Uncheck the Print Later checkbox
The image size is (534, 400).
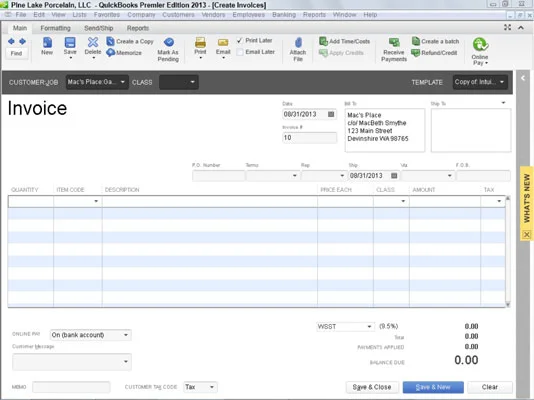240,41
